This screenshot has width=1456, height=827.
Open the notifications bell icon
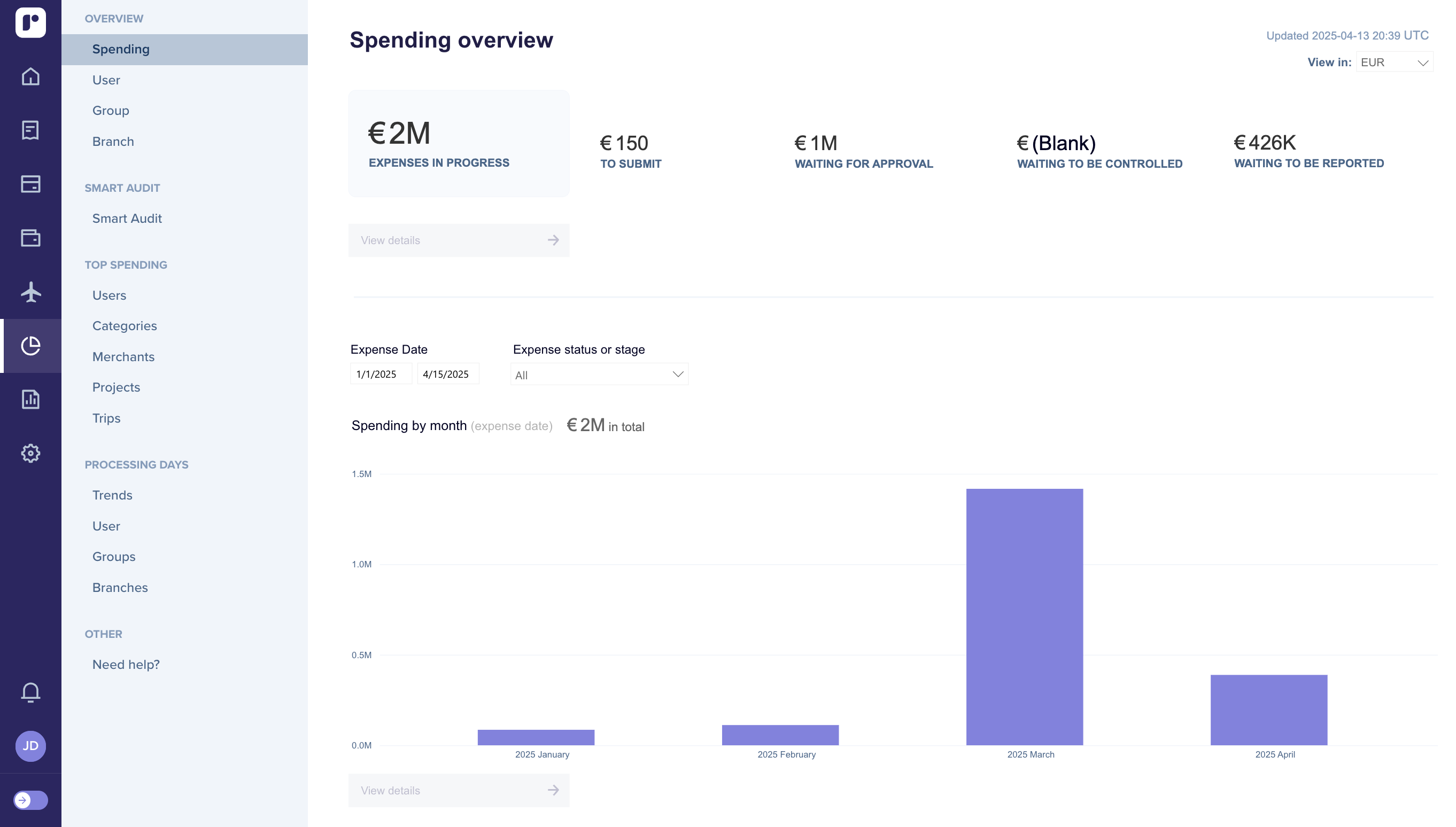30,692
